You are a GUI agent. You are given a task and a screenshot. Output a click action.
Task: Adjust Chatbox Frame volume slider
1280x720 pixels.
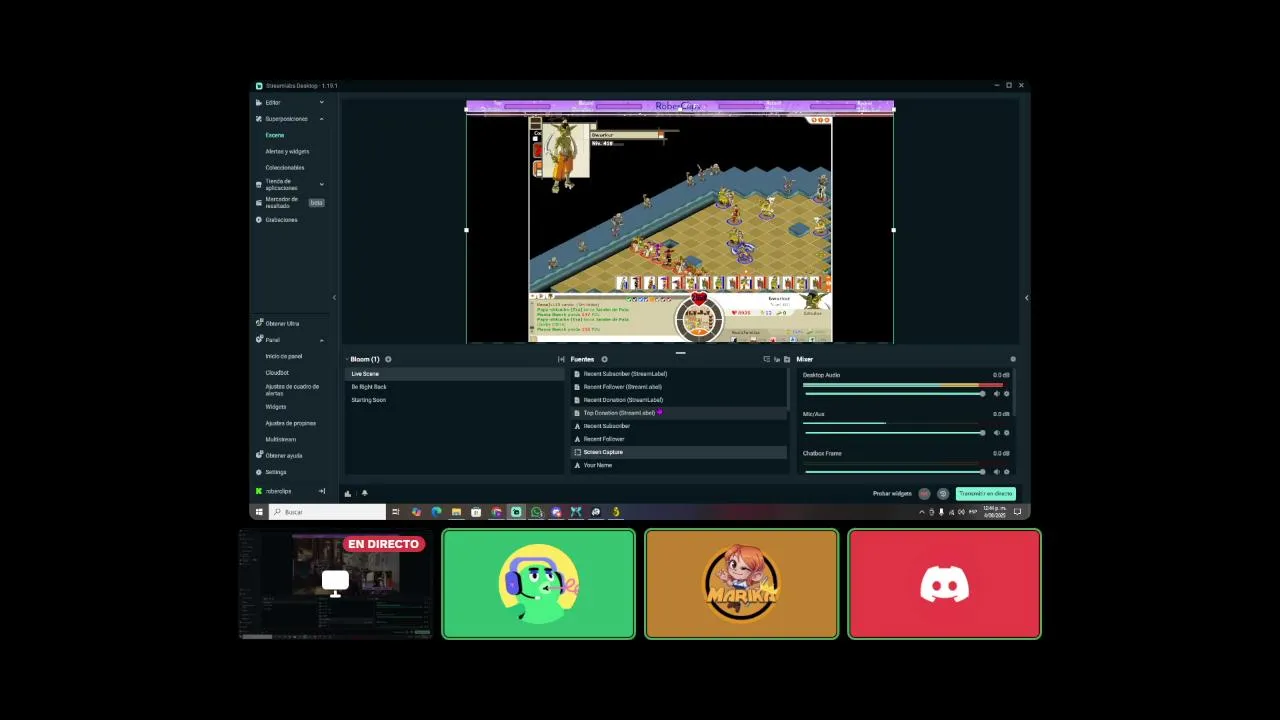coord(894,472)
